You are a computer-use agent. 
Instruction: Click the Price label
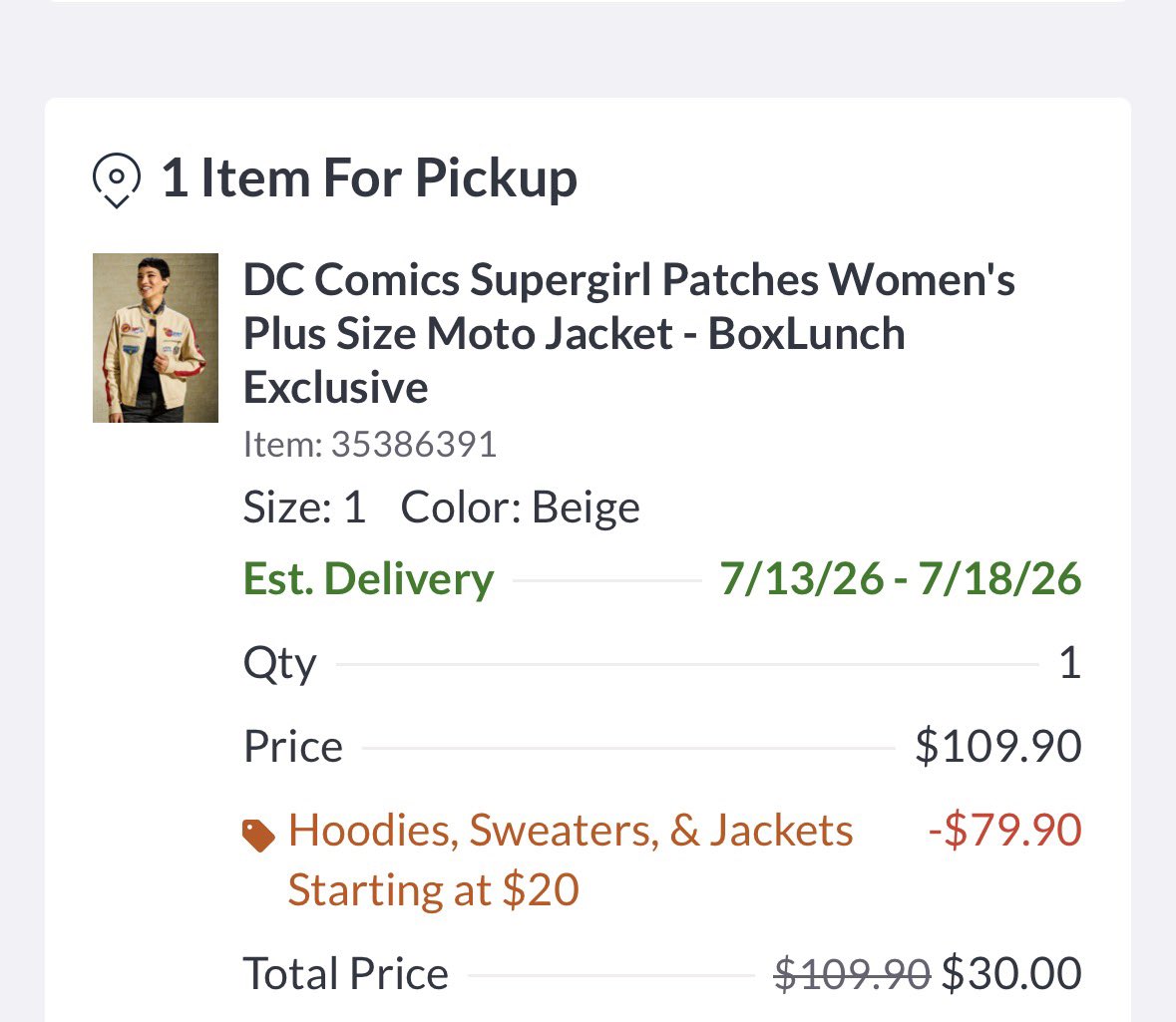[x=293, y=747]
